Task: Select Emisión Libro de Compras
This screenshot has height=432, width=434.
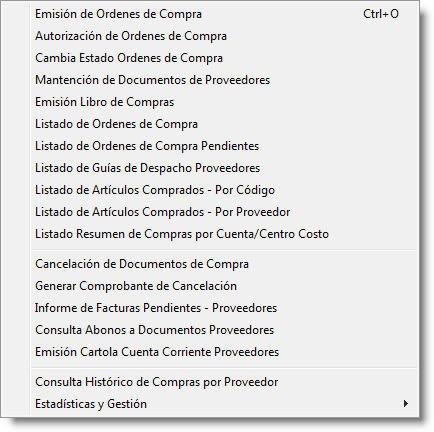Action: (x=225, y=102)
